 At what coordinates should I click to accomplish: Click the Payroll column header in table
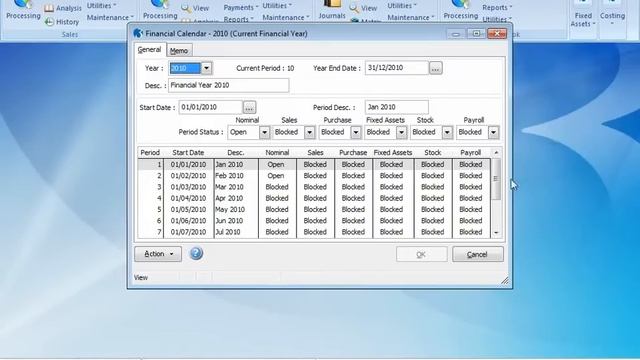tap(471, 153)
